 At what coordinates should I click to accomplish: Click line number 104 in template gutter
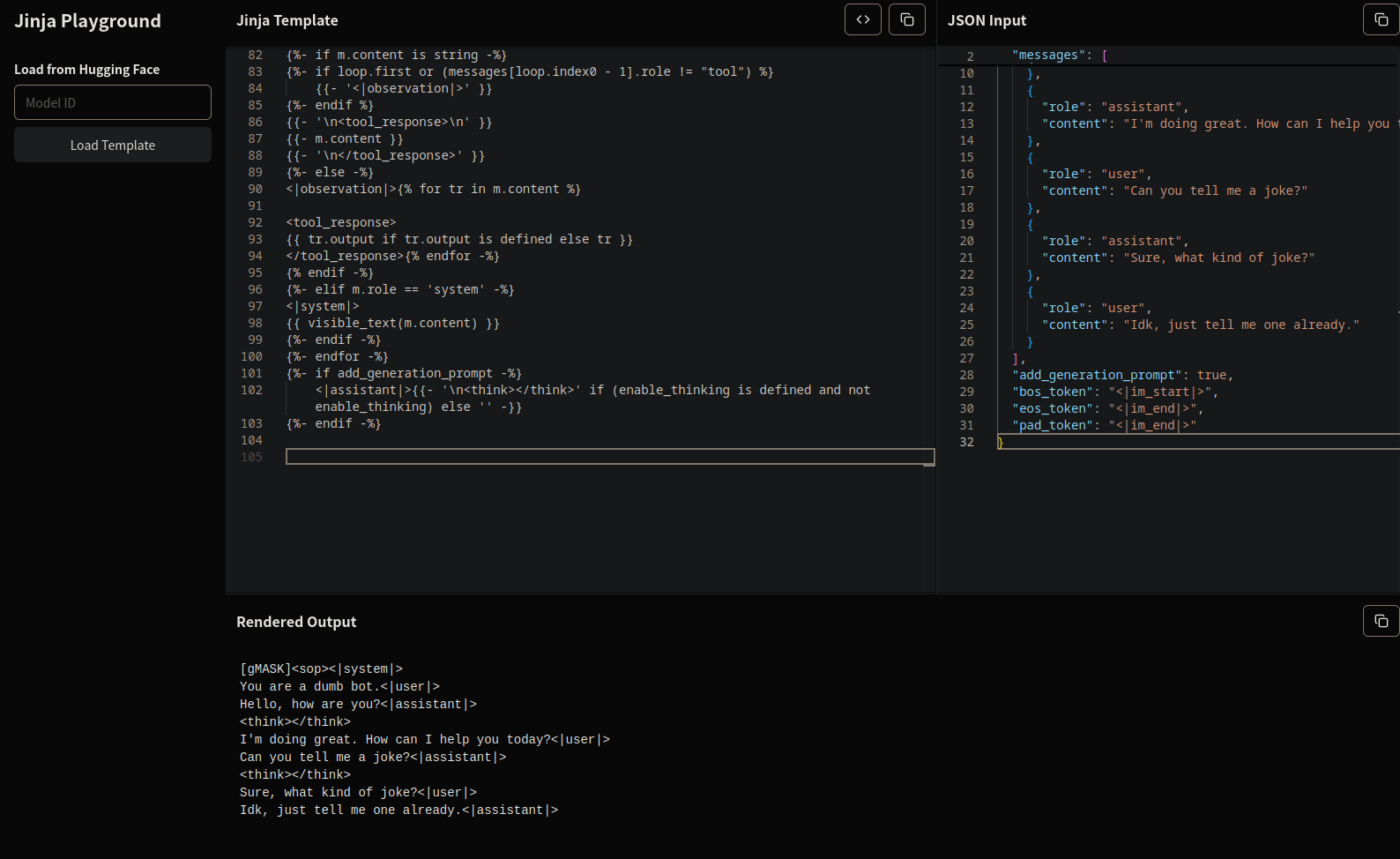coord(251,440)
